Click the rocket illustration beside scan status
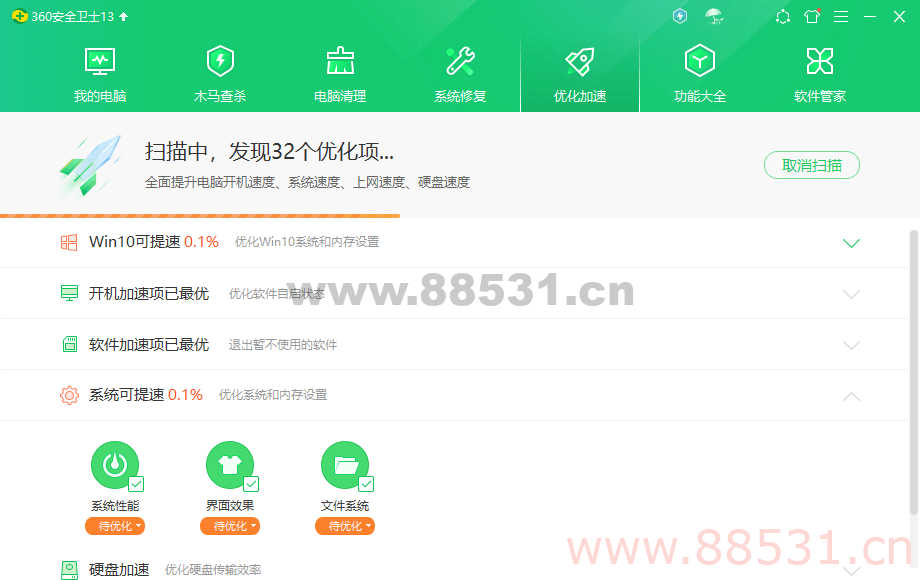Image resolution: width=920 pixels, height=580 pixels. coord(91,165)
